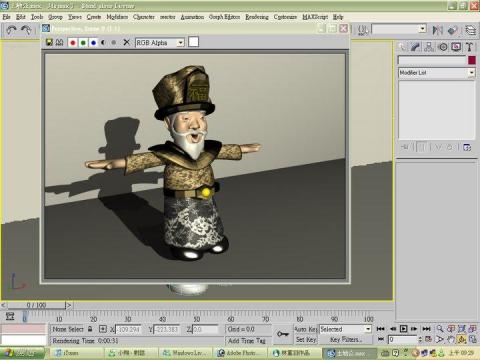
Task: Select the Field-of-View viewport tool
Action: pos(440,339)
